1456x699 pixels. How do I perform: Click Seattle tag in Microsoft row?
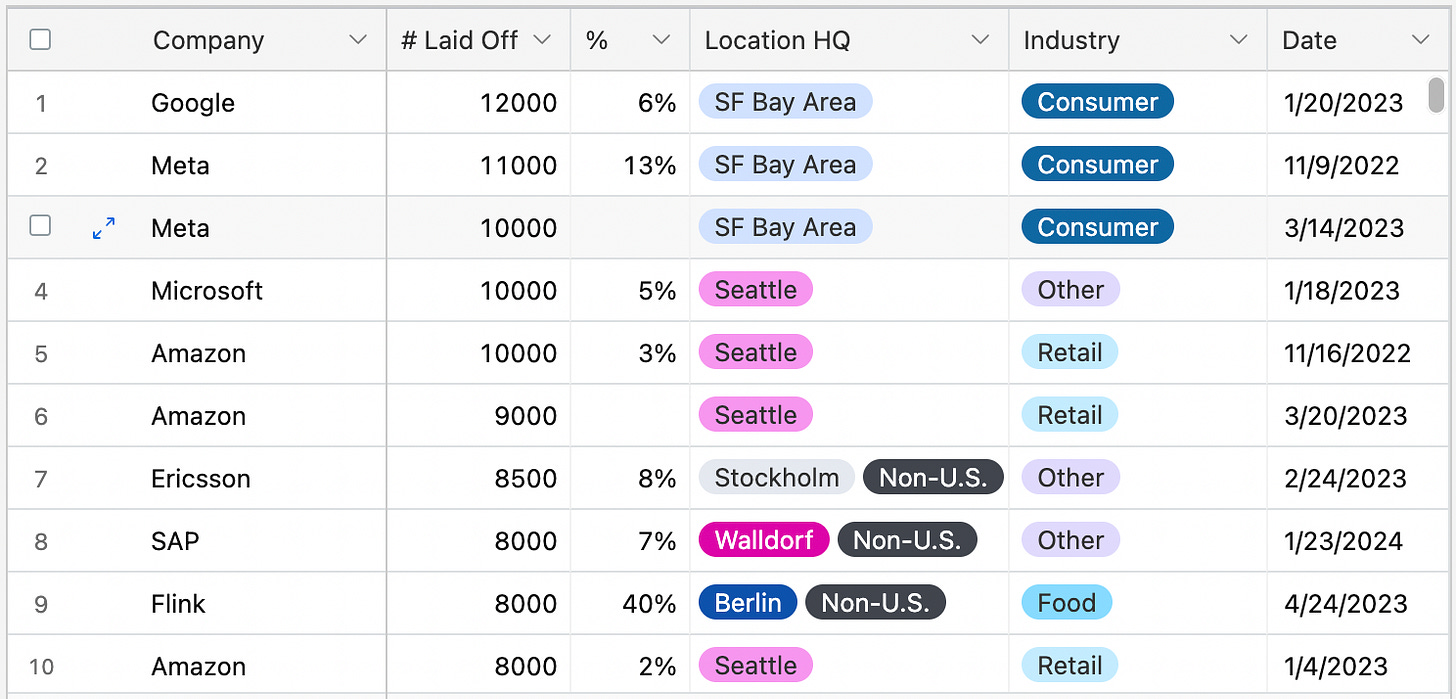click(x=756, y=290)
